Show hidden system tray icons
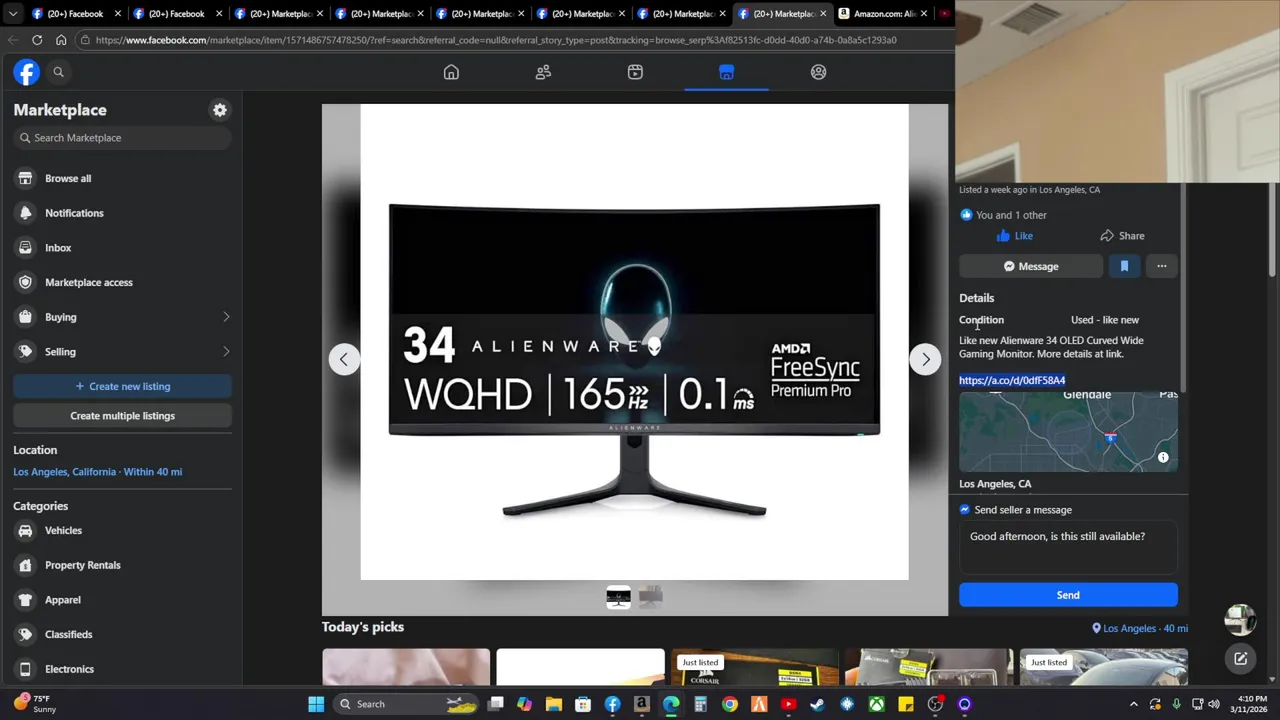1280x720 pixels. [1134, 704]
